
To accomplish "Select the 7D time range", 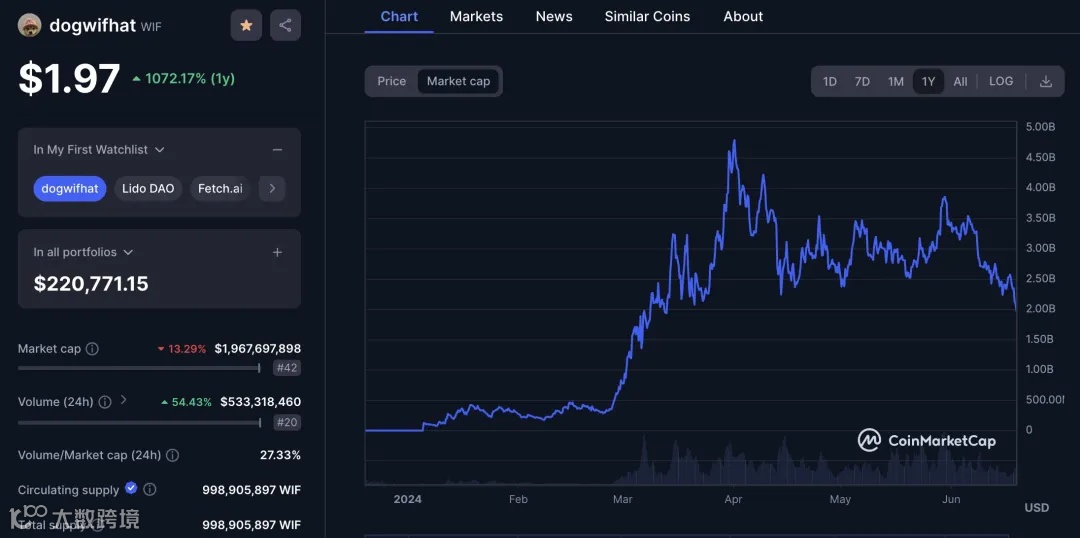I will coord(862,82).
